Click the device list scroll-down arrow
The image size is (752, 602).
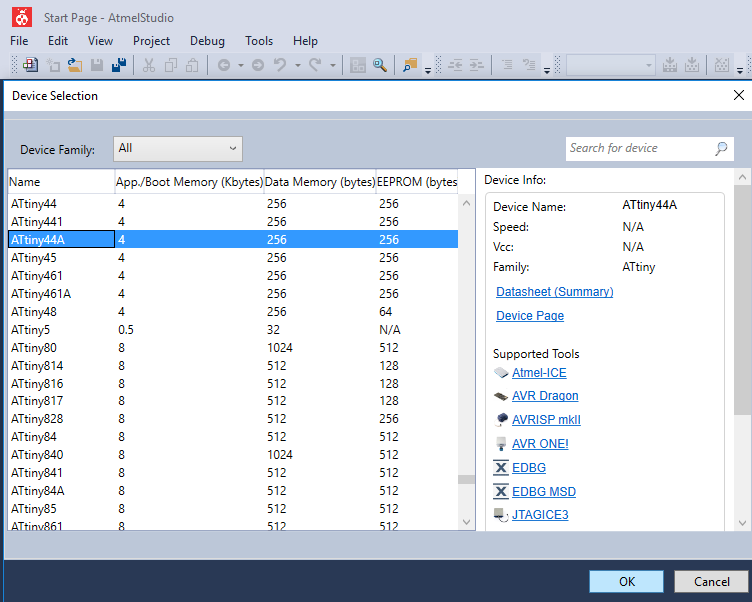[466, 522]
